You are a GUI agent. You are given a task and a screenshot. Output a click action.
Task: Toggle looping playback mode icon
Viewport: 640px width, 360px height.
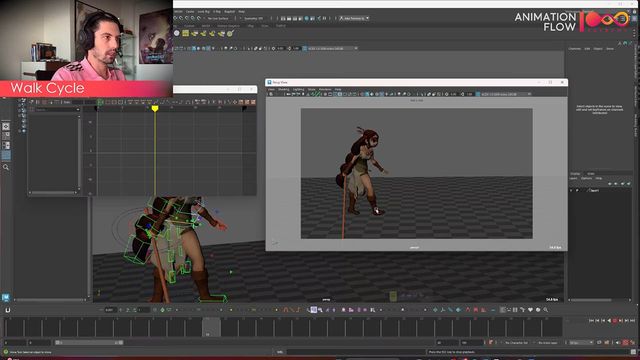tap(599, 343)
